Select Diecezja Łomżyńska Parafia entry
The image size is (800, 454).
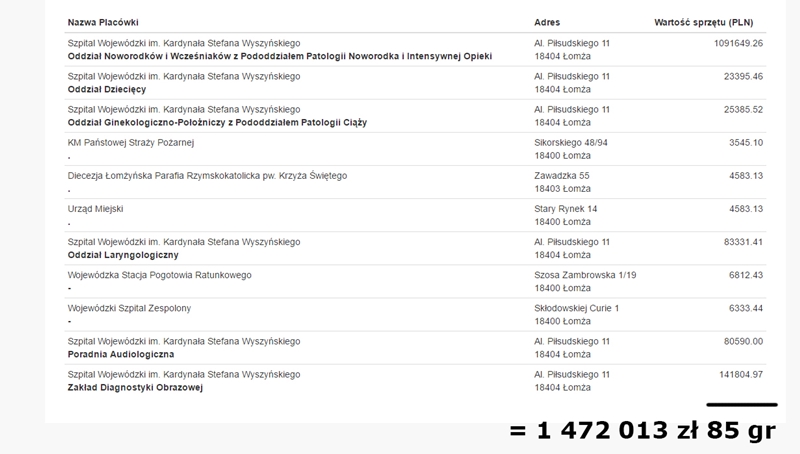tap(207, 176)
